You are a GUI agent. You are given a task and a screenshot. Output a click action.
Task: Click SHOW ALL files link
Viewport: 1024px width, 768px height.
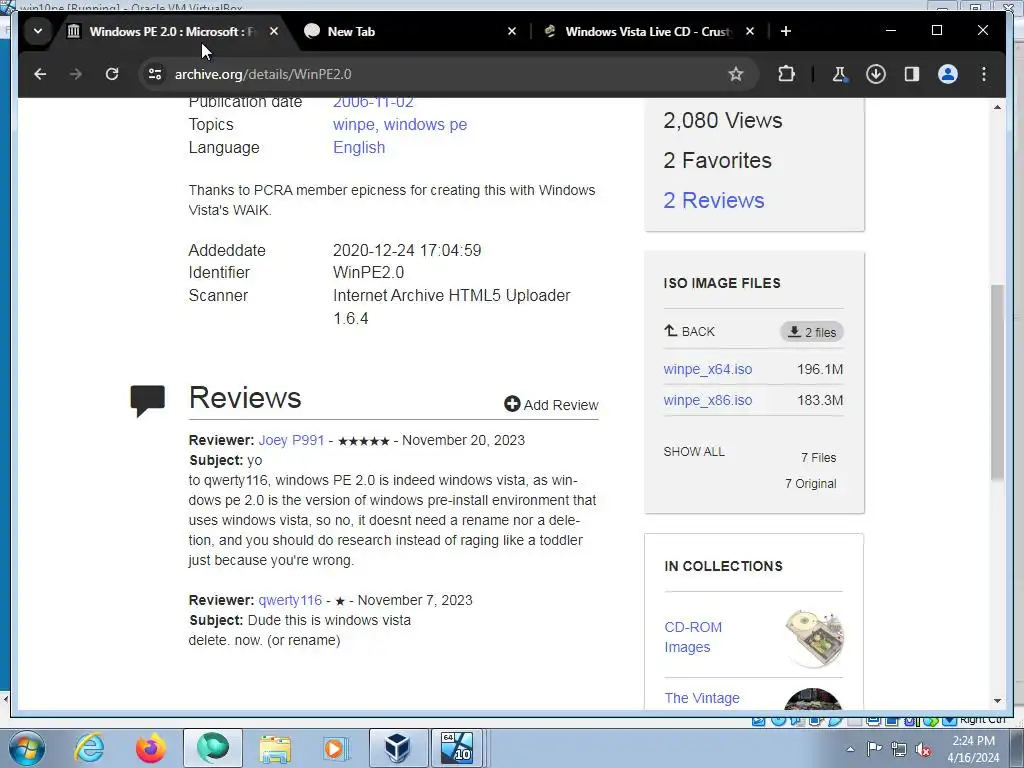(x=694, y=452)
